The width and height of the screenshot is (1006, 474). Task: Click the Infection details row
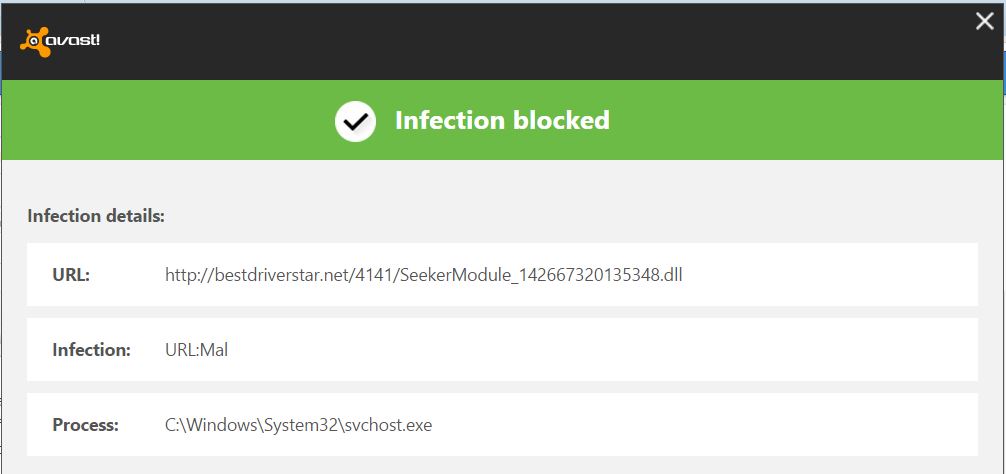[502, 350]
